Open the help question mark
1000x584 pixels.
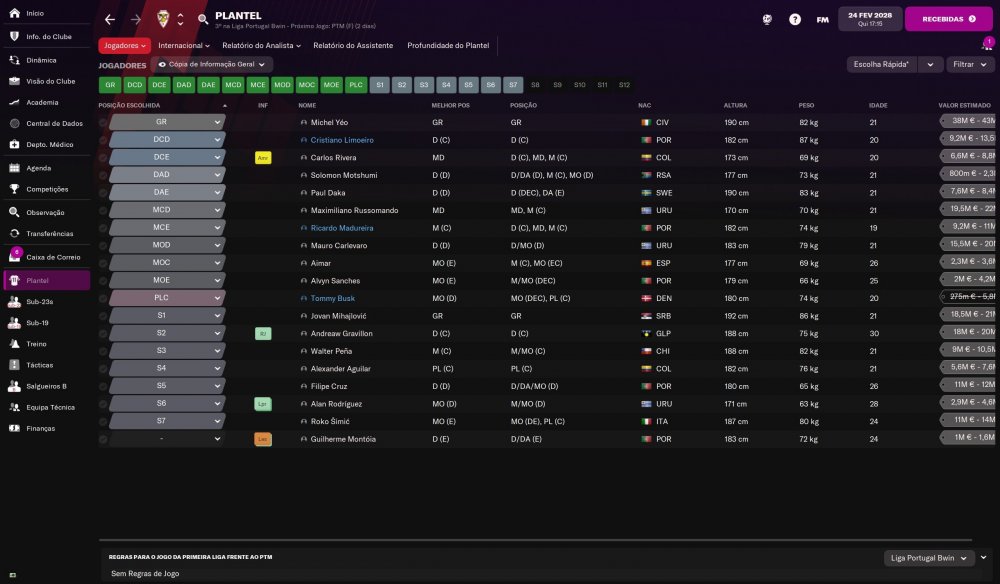point(795,19)
